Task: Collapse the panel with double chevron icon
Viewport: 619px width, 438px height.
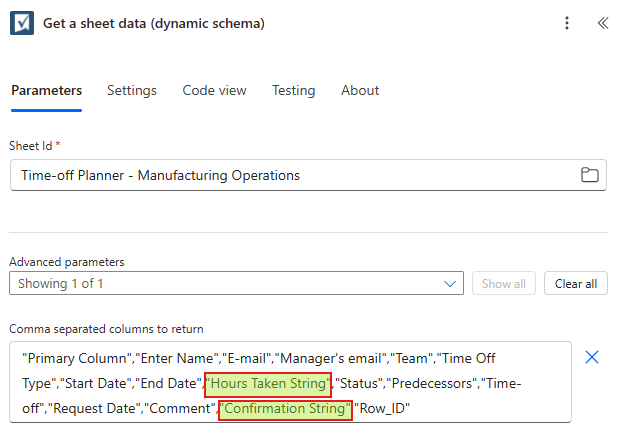Action: click(603, 23)
